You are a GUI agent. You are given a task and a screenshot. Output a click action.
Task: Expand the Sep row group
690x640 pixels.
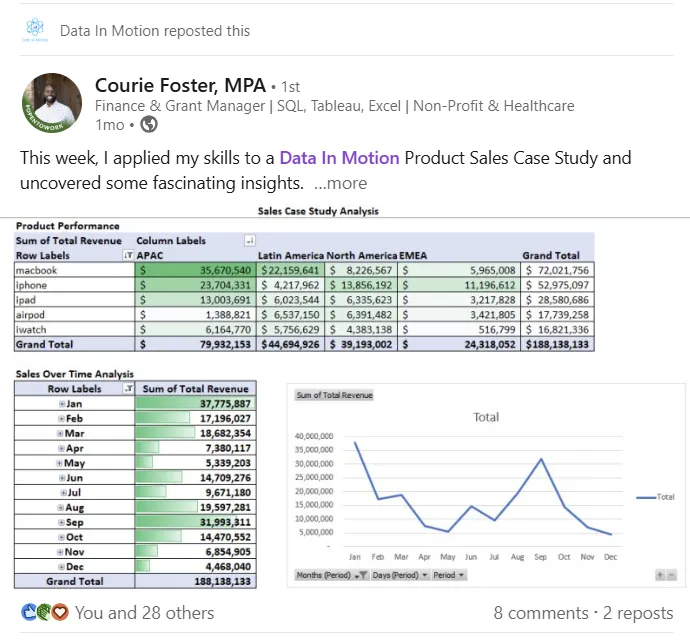click(x=62, y=522)
